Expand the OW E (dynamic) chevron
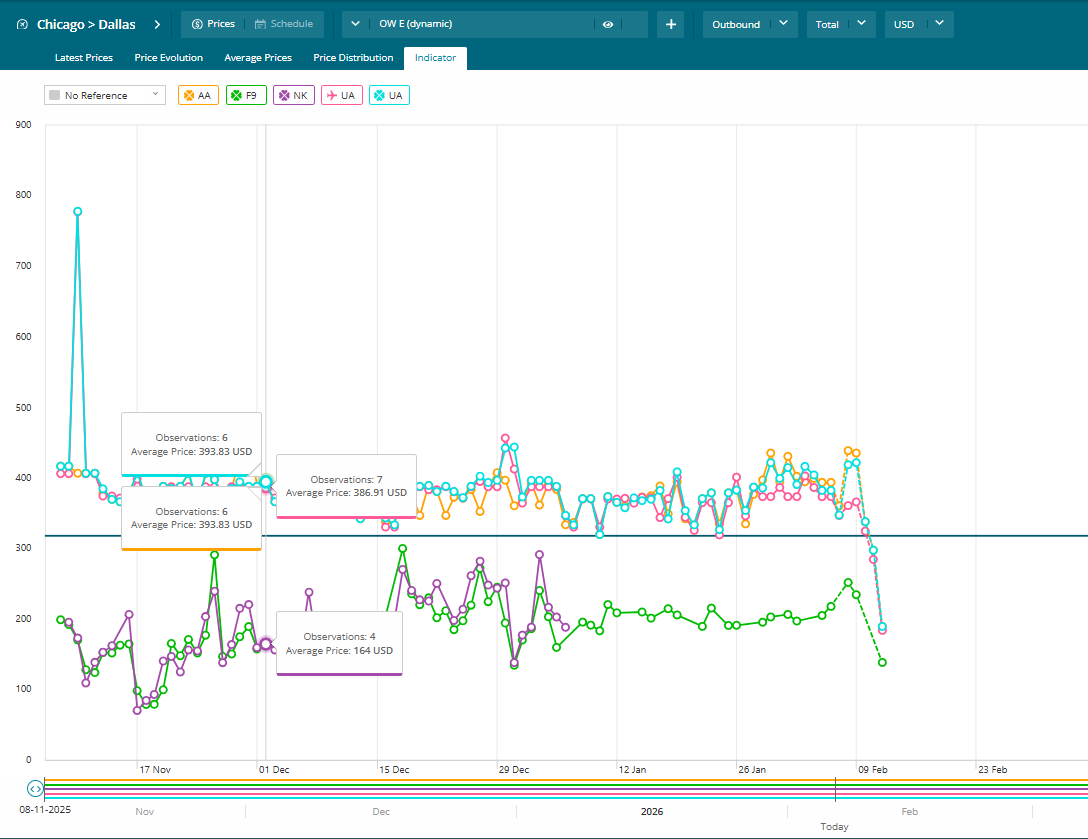1088x839 pixels. [355, 24]
